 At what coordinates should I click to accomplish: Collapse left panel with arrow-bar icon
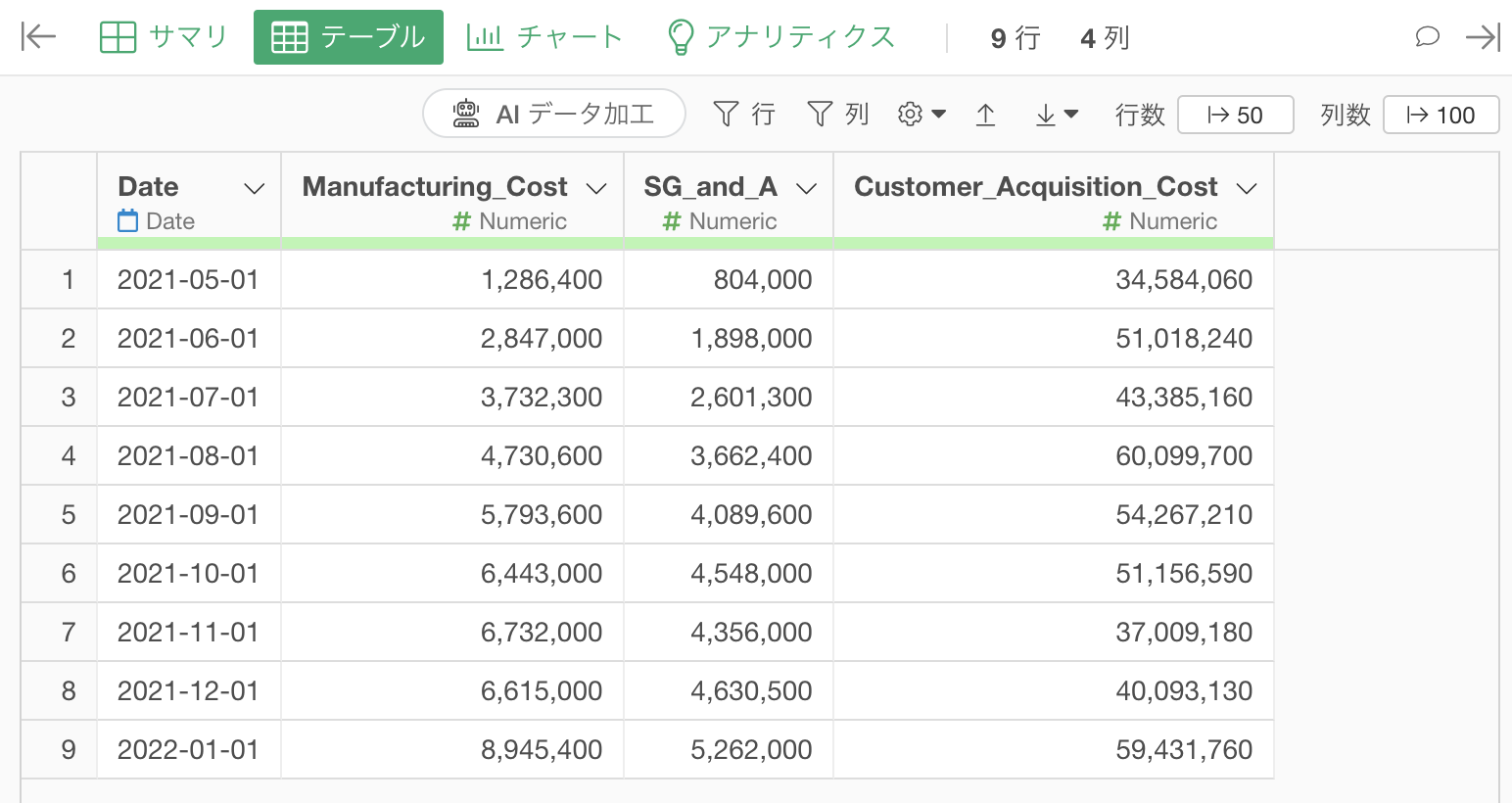click(38, 37)
